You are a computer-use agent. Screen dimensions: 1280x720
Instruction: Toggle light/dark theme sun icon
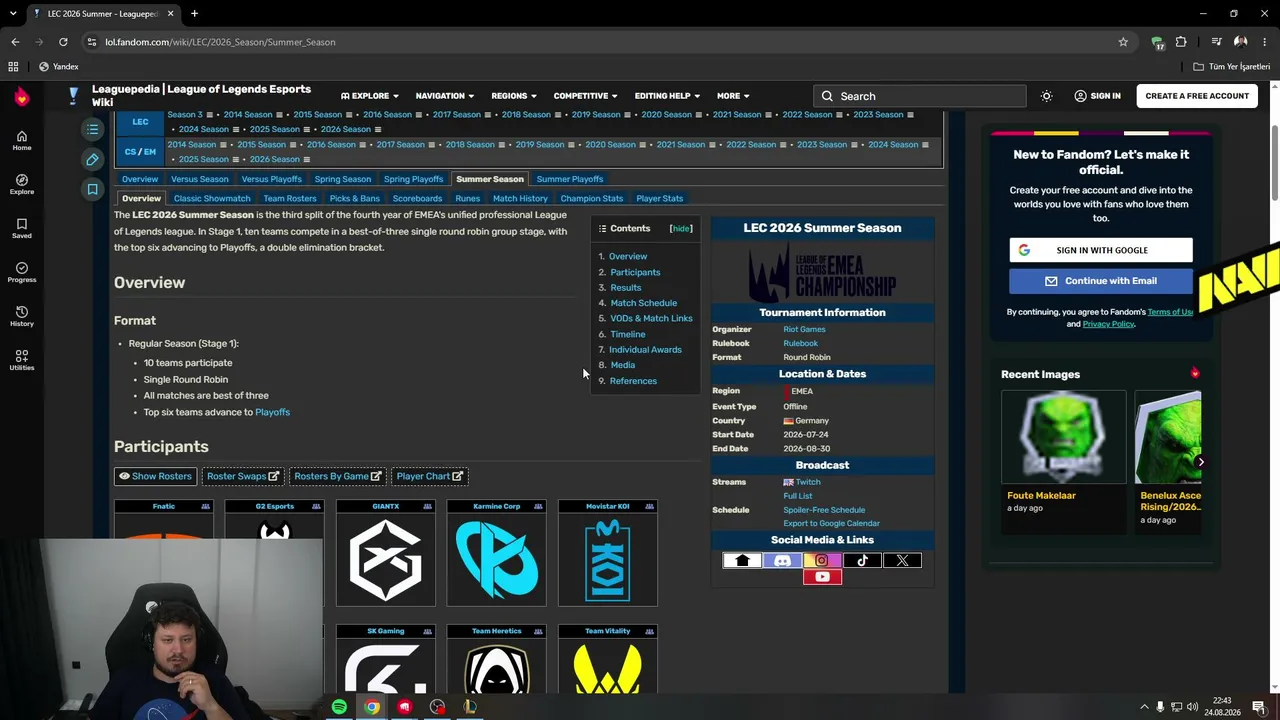(1046, 96)
